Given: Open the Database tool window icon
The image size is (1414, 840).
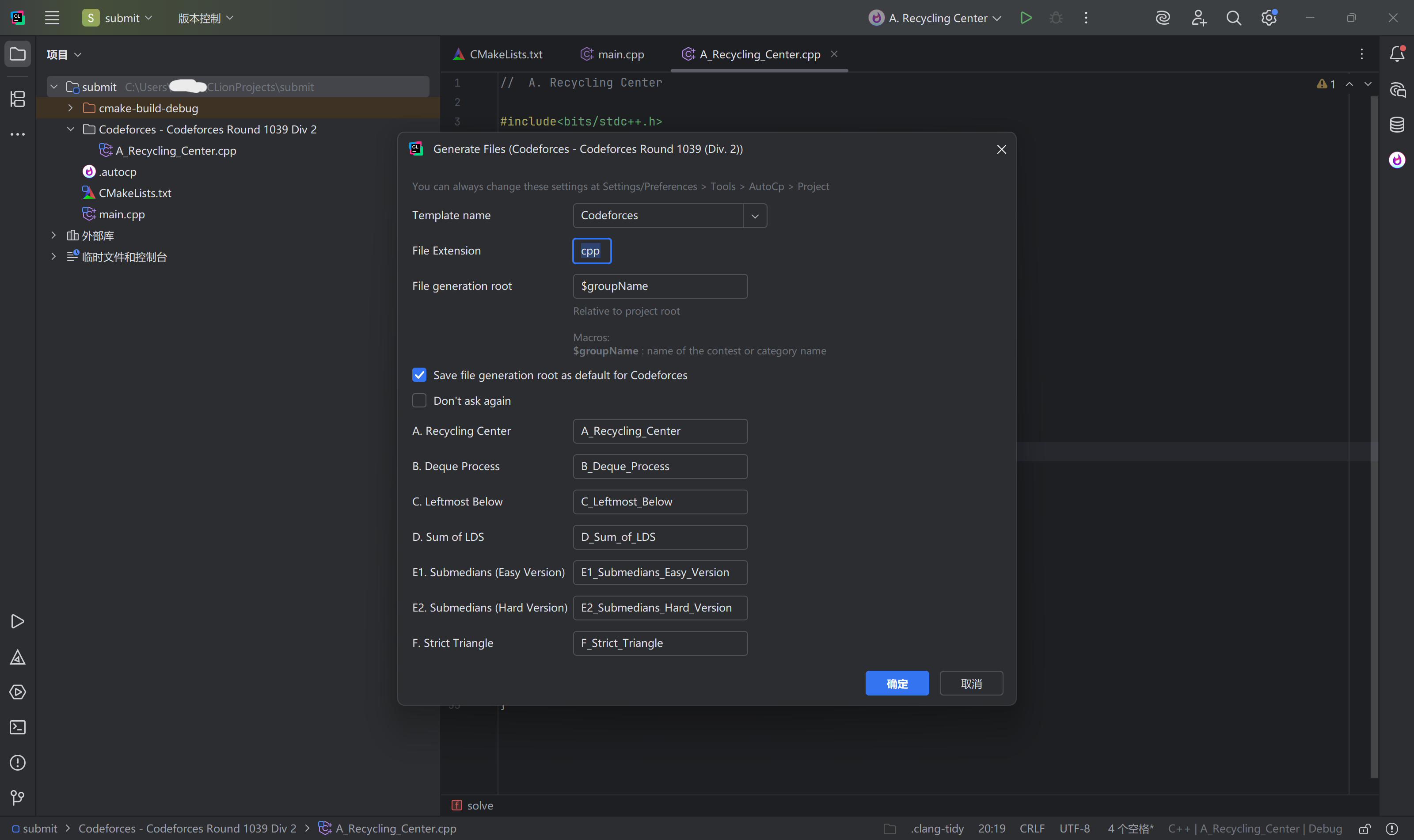Looking at the screenshot, I should click(1396, 125).
